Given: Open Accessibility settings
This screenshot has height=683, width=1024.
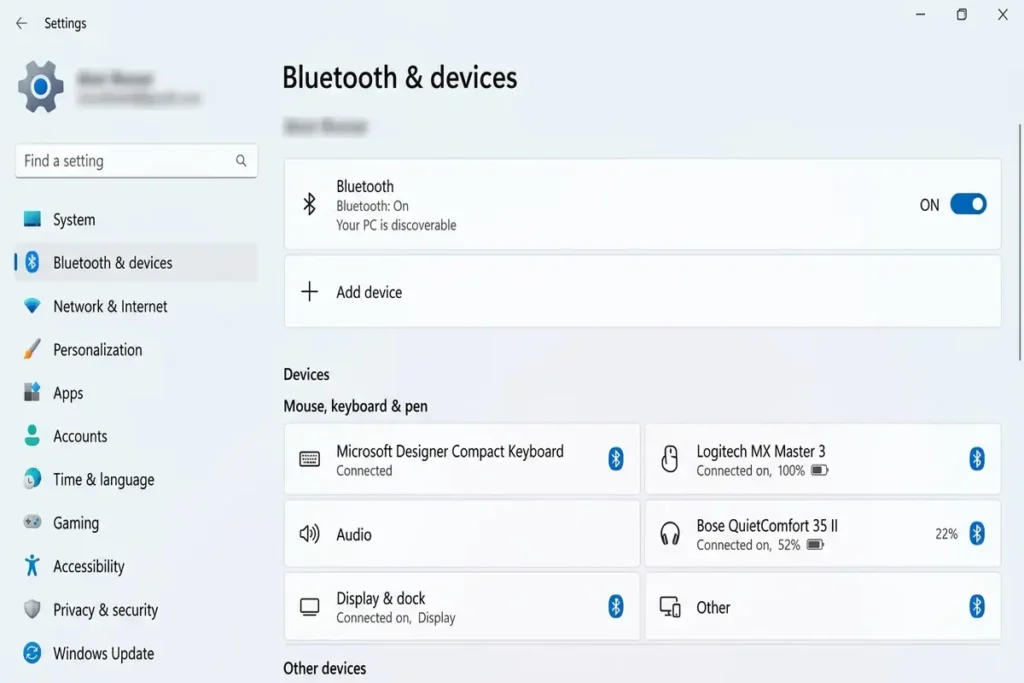Looking at the screenshot, I should pyautogui.click(x=136, y=566).
